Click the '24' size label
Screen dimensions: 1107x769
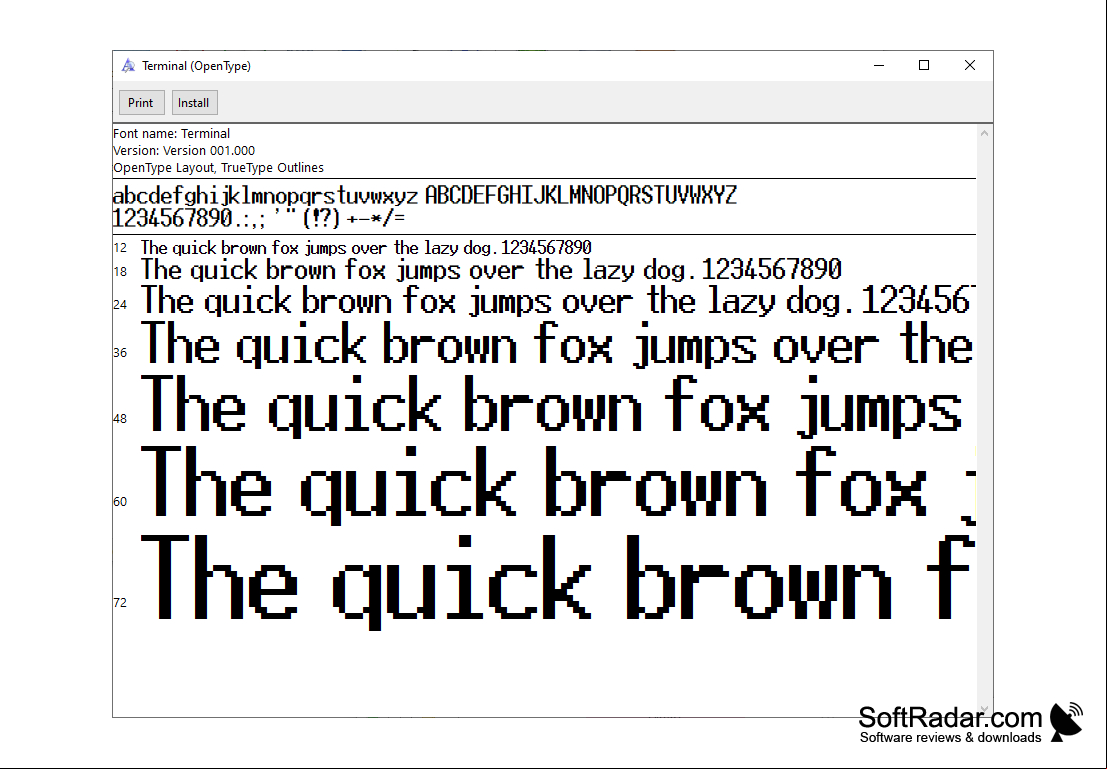pyautogui.click(x=120, y=304)
